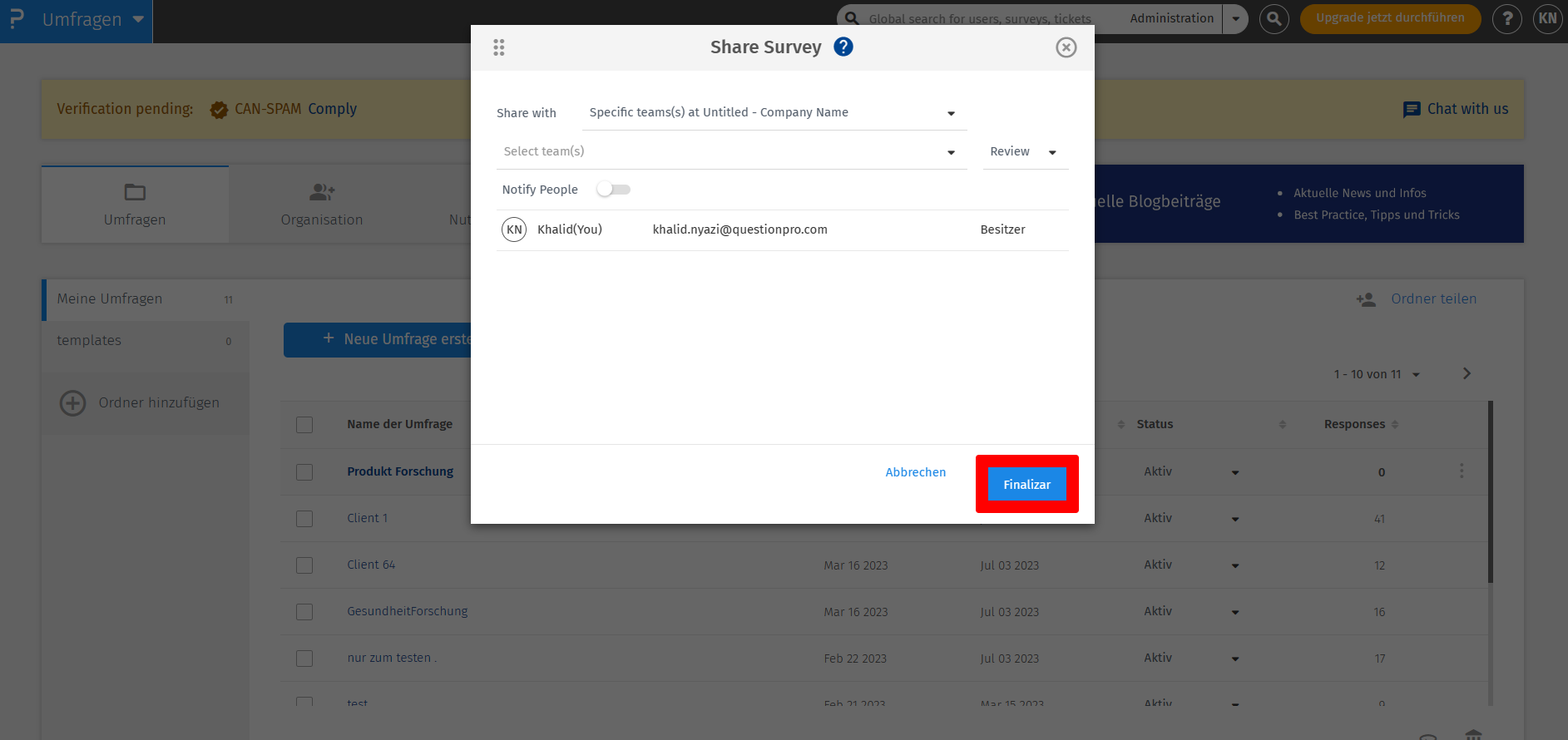Open the help question mark icon
Screen dimensions: 1568x740
click(x=1506, y=18)
